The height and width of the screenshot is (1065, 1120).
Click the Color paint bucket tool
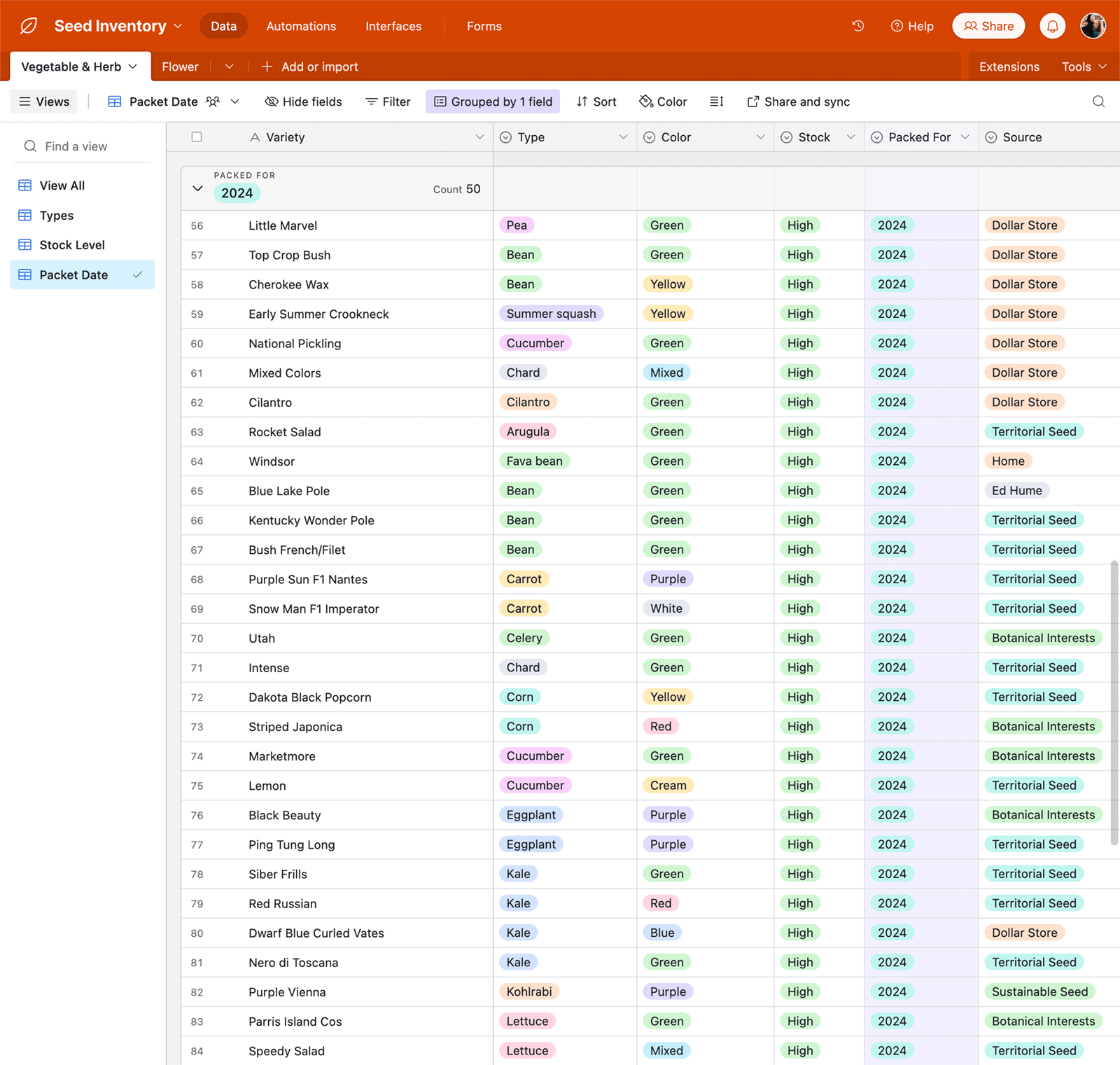point(663,102)
